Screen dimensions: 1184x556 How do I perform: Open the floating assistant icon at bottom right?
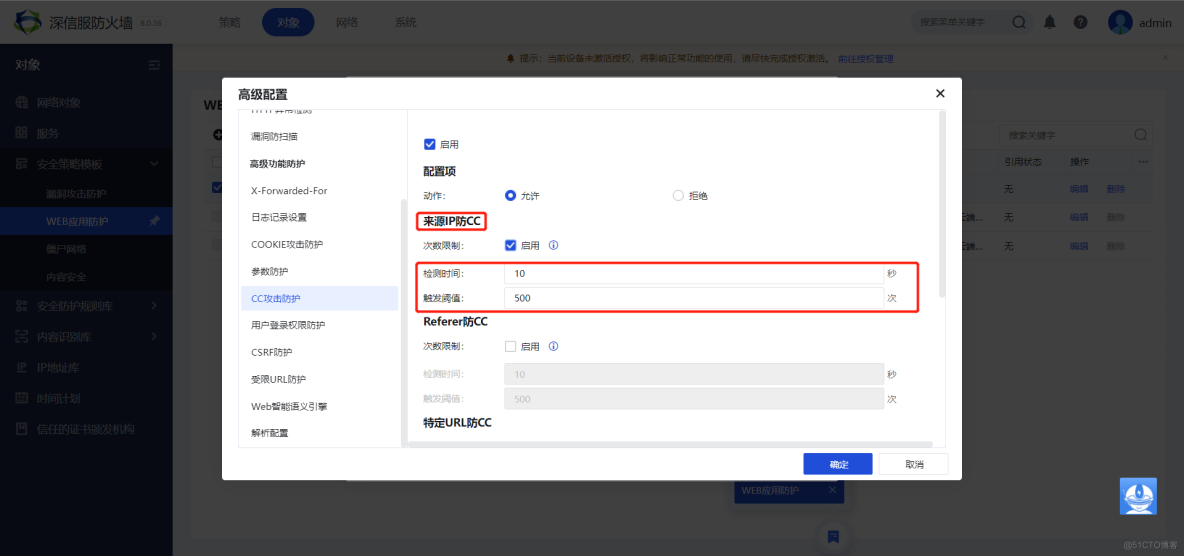[x=1137, y=496]
